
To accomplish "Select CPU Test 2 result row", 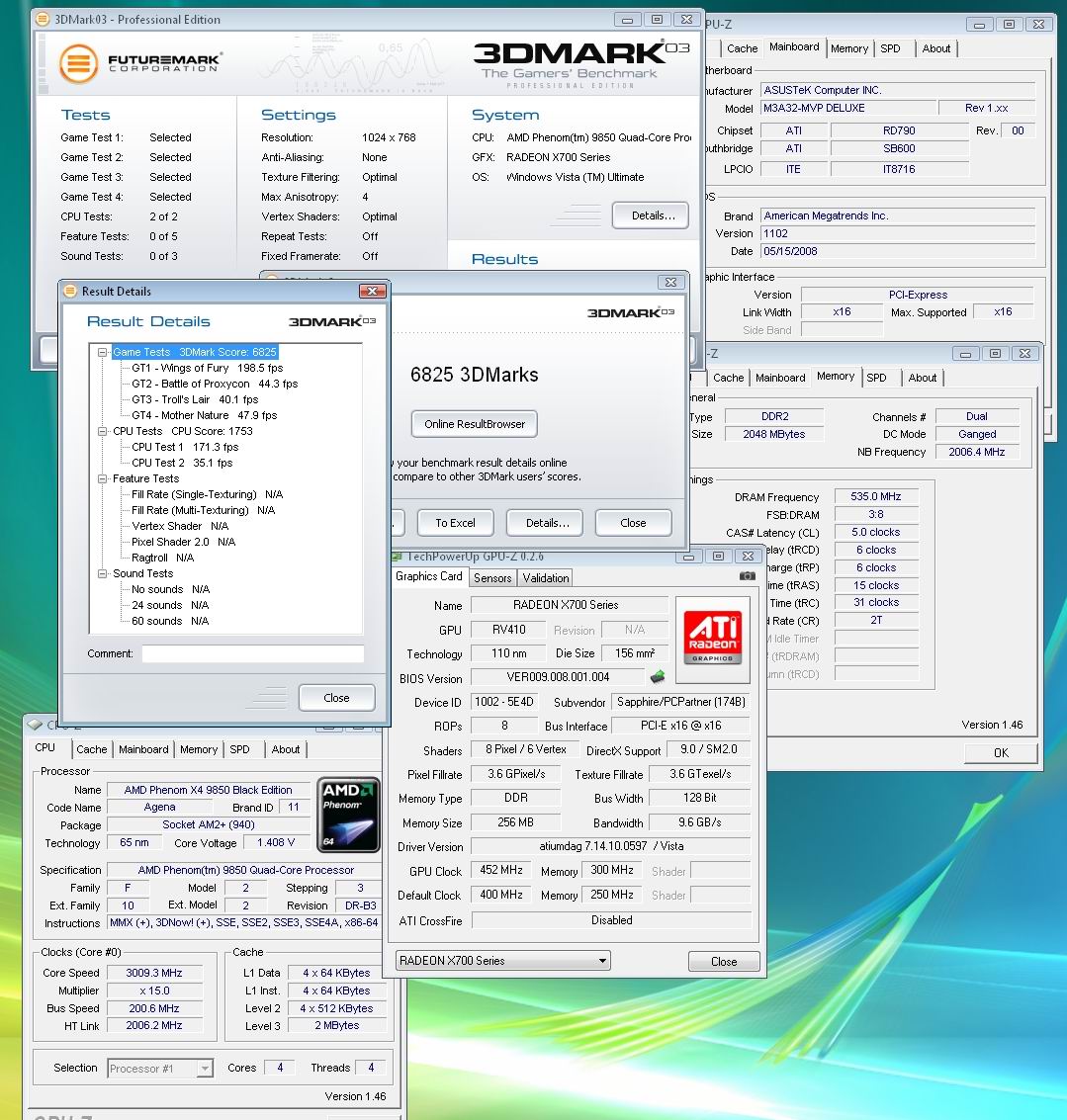I will pos(182,463).
